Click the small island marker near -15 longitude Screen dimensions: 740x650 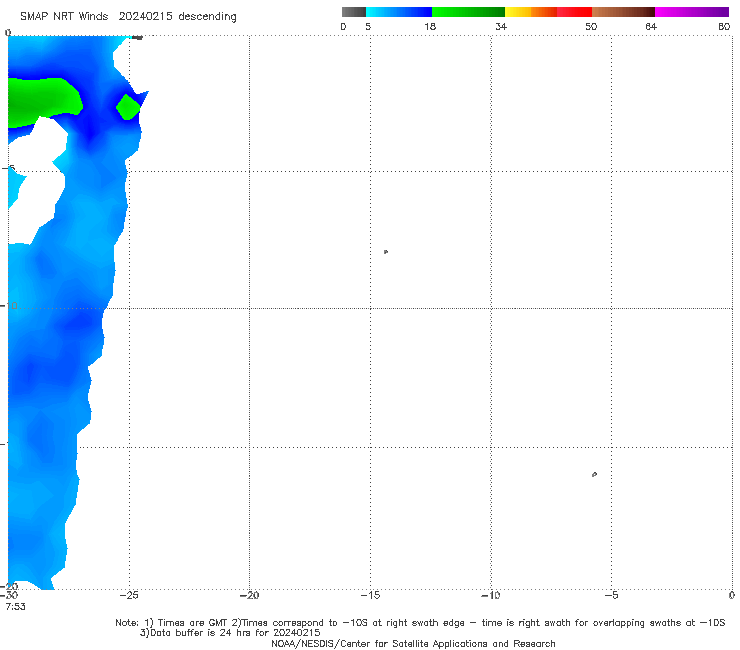(x=386, y=252)
